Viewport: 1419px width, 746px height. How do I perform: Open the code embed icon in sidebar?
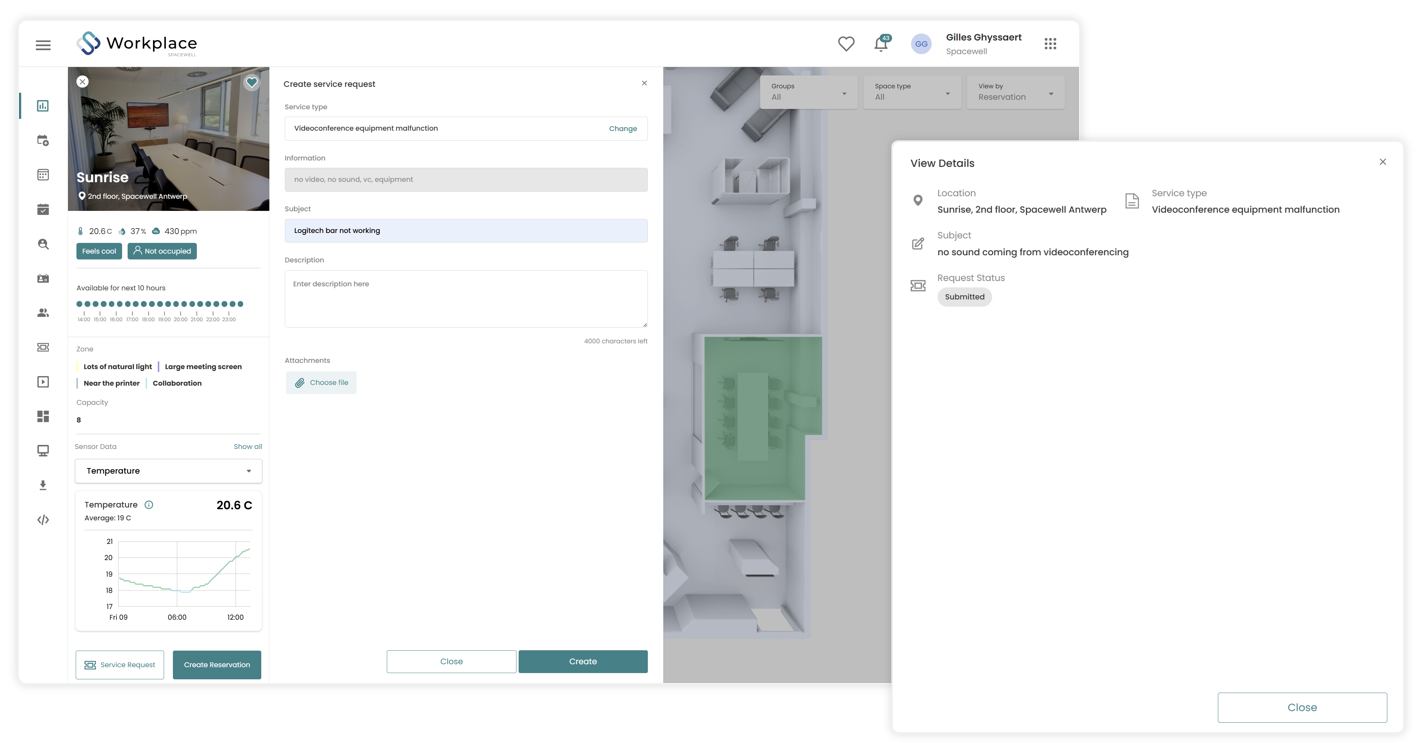tap(43, 520)
